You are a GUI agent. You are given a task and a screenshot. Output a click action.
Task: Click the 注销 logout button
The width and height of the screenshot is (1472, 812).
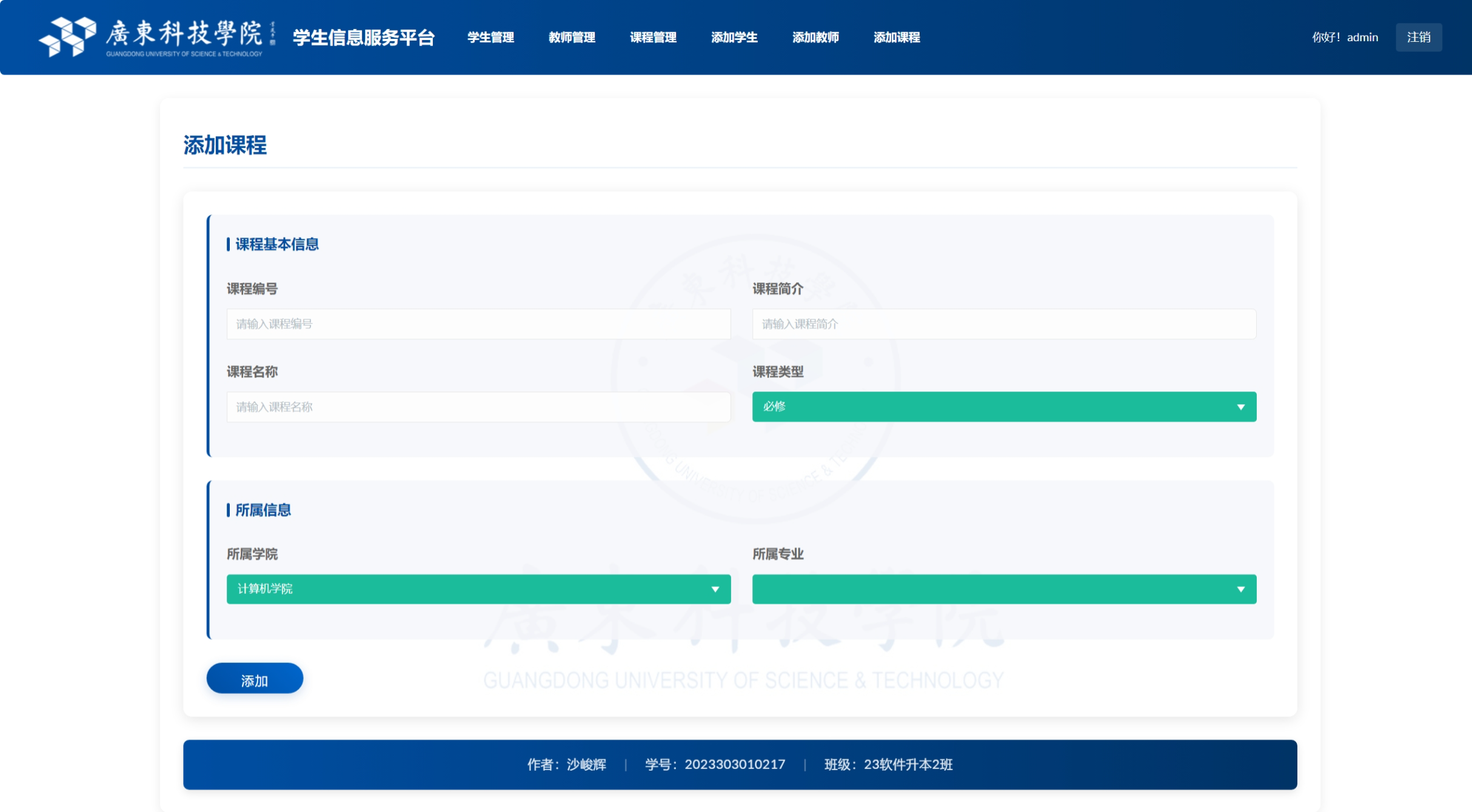[x=1418, y=38]
